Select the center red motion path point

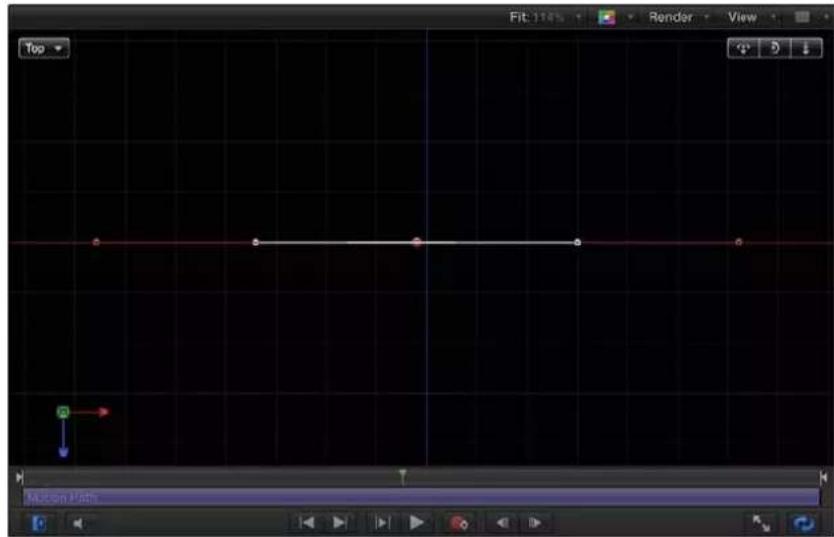417,242
